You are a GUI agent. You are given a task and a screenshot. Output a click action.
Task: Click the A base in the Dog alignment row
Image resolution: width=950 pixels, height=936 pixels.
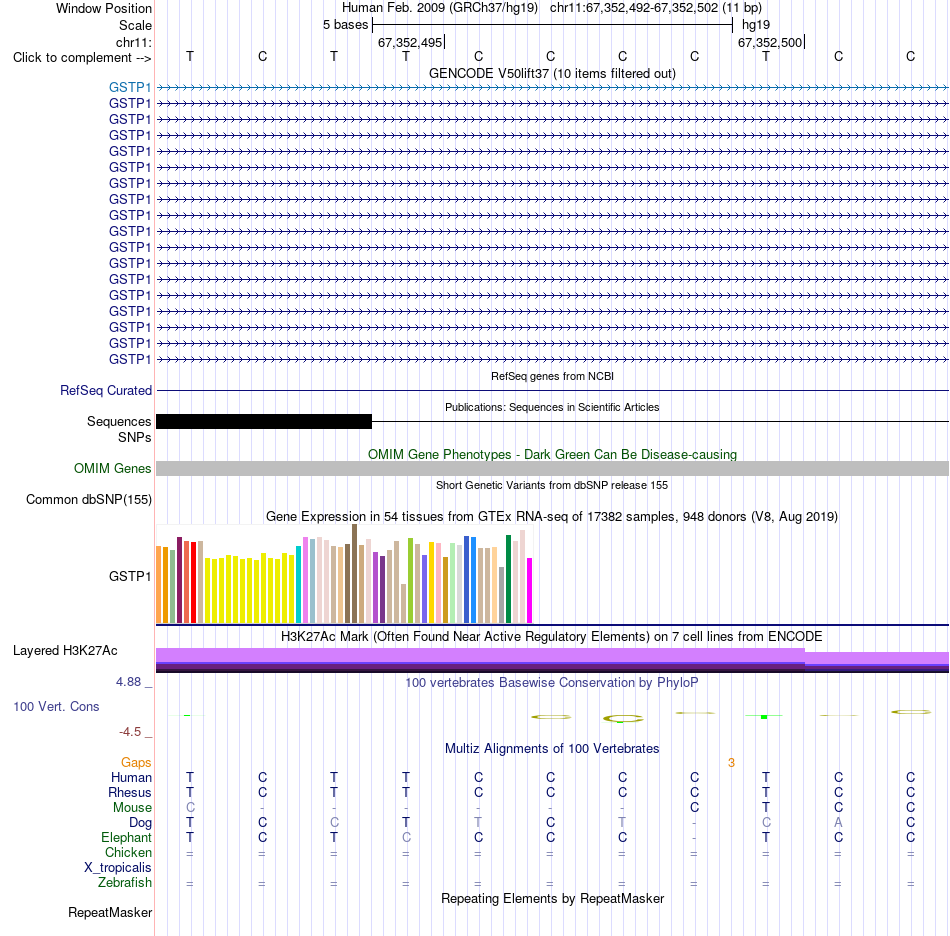[x=838, y=823]
